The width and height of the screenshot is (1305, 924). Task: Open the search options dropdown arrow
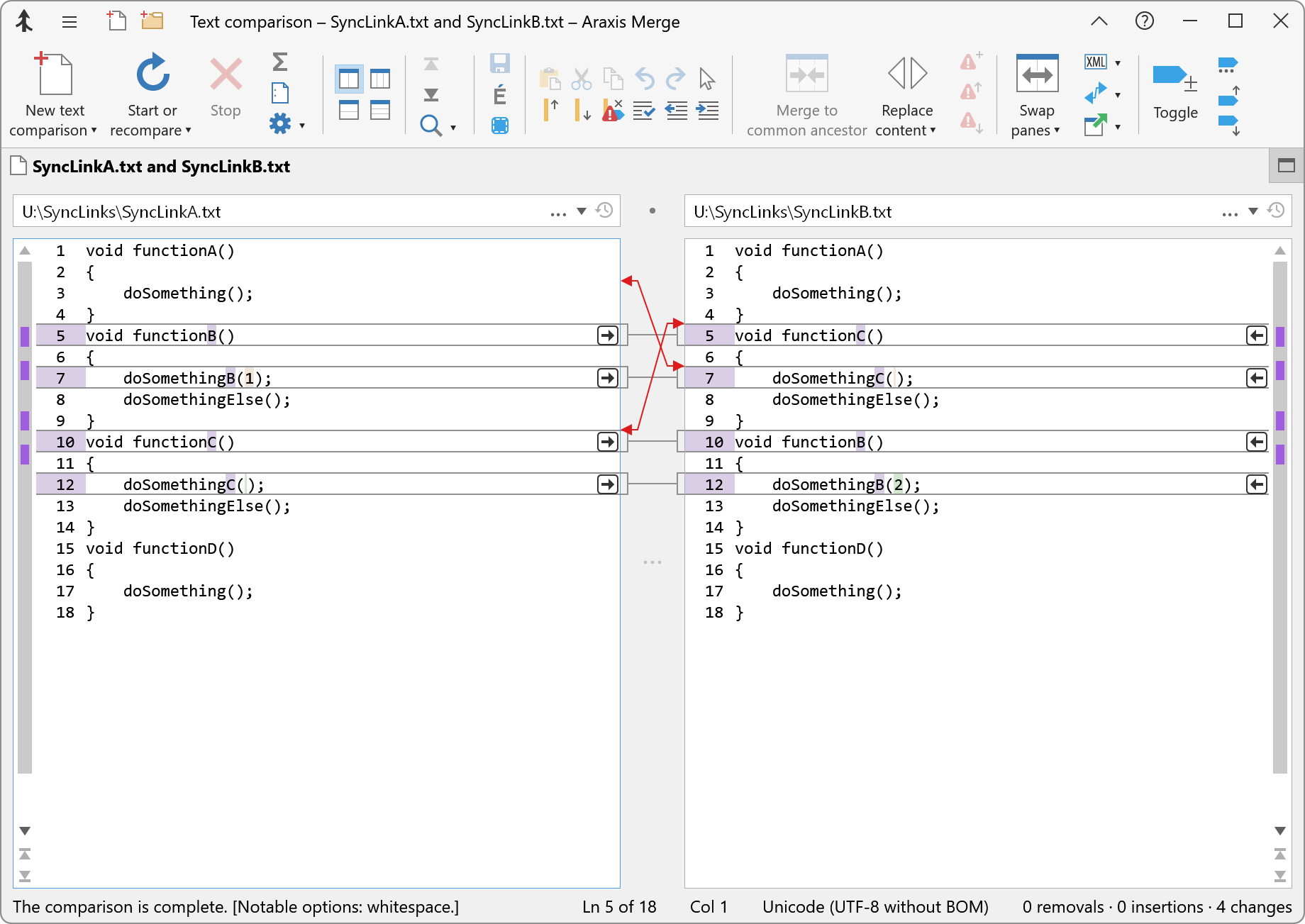click(453, 128)
